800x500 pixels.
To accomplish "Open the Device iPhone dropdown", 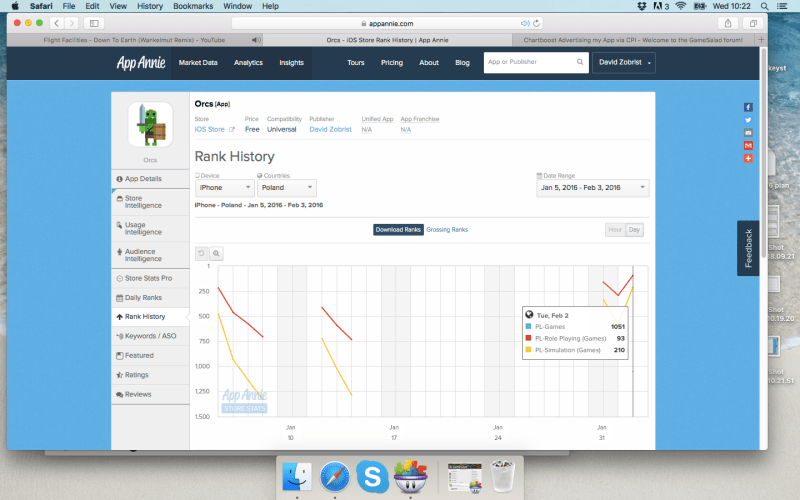I will [224, 188].
